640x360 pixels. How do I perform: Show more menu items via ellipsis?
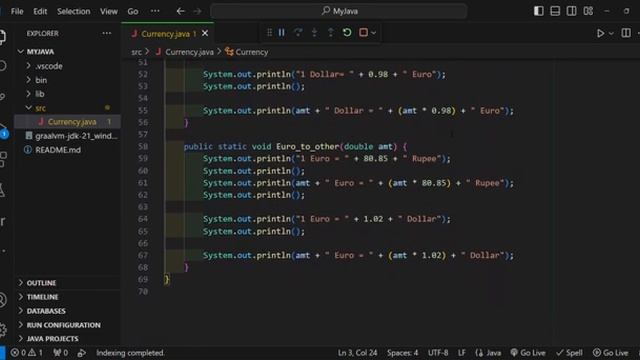click(x=155, y=11)
